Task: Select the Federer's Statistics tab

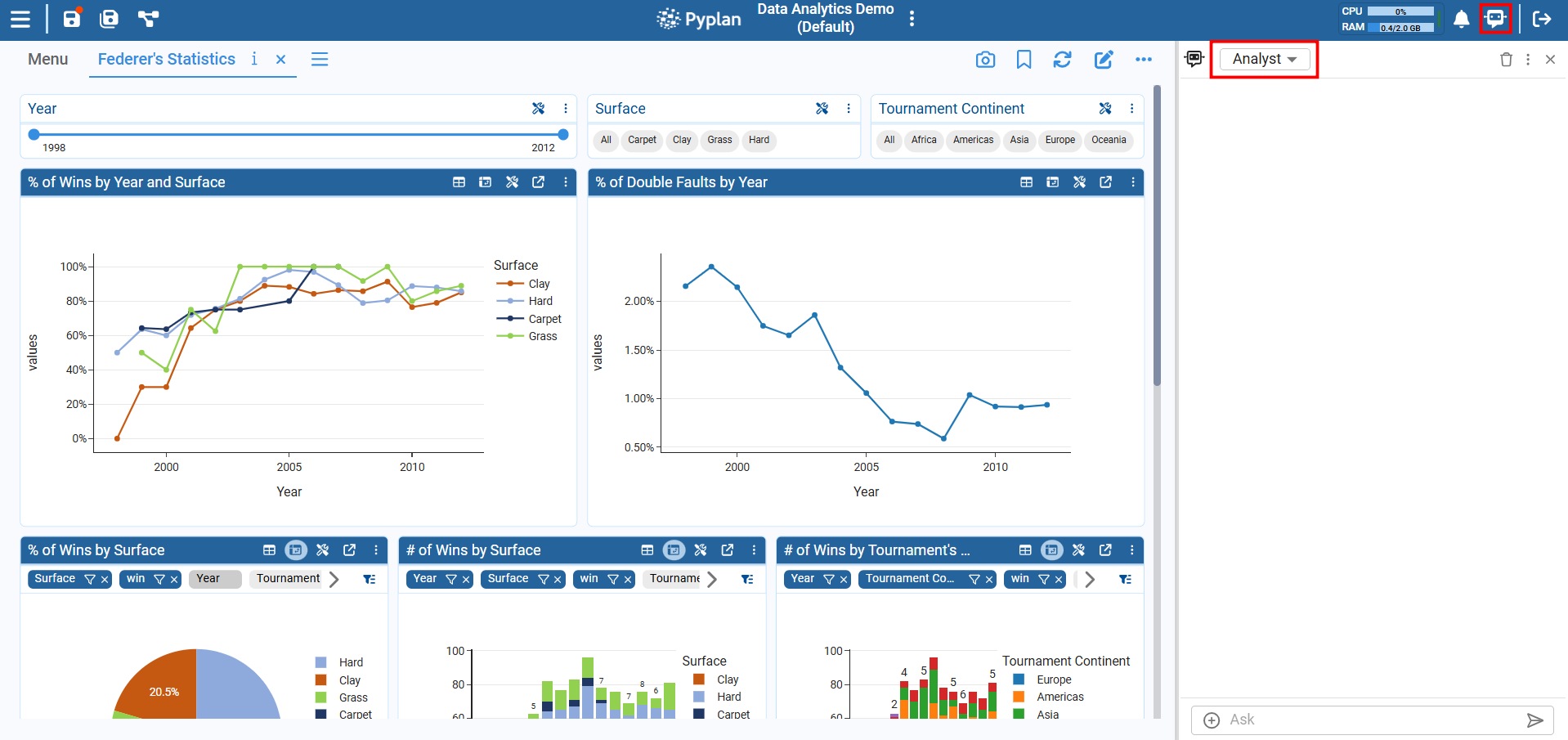Action: point(167,60)
